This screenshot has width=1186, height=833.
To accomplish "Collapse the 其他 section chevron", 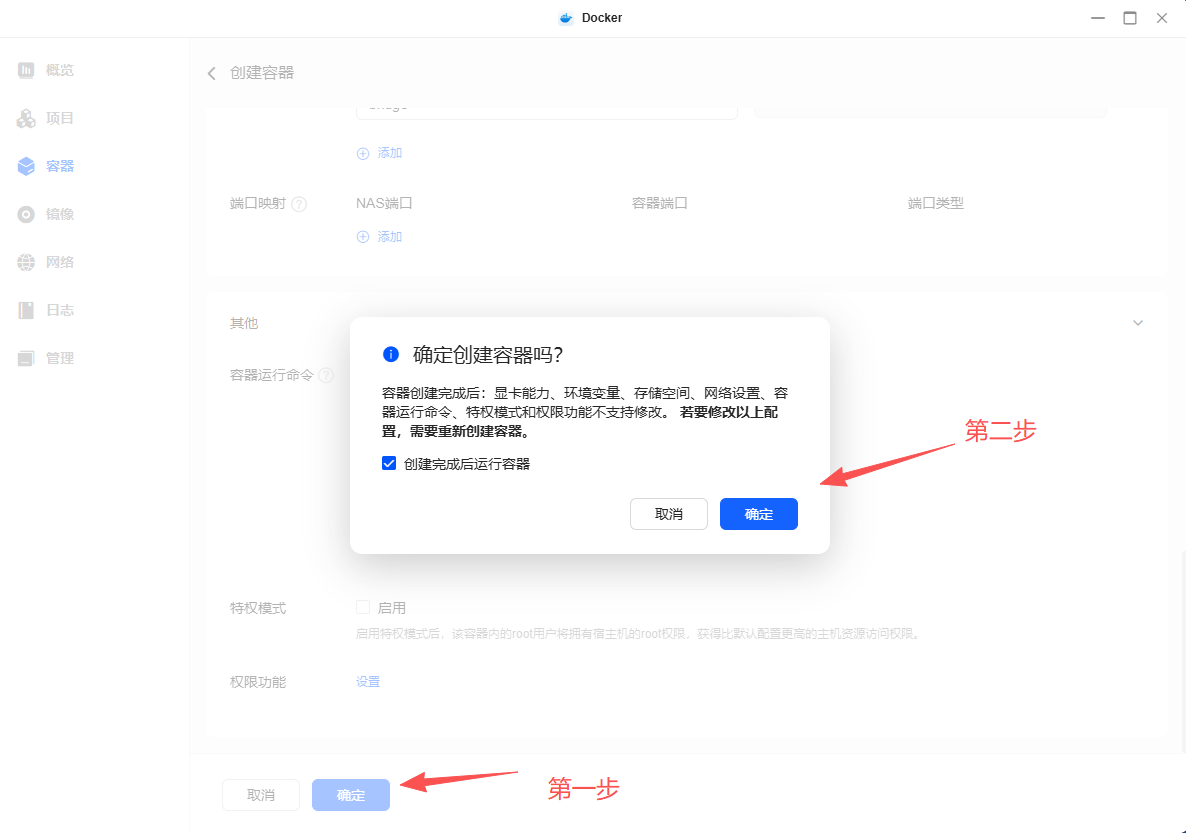I will tap(1137, 323).
